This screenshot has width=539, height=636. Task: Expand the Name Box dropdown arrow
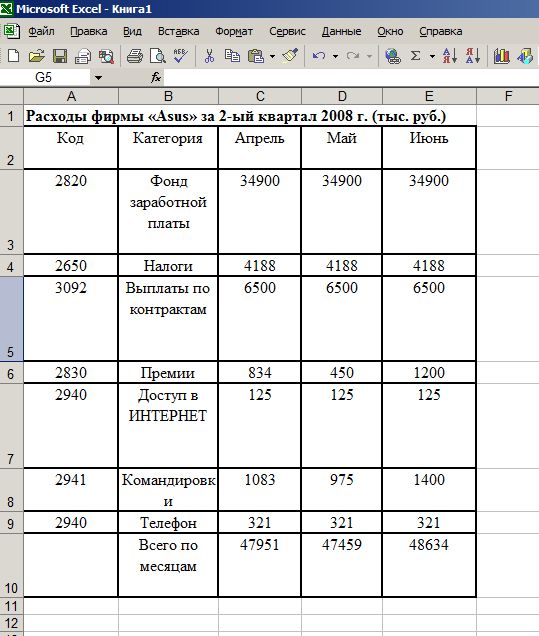(98, 77)
